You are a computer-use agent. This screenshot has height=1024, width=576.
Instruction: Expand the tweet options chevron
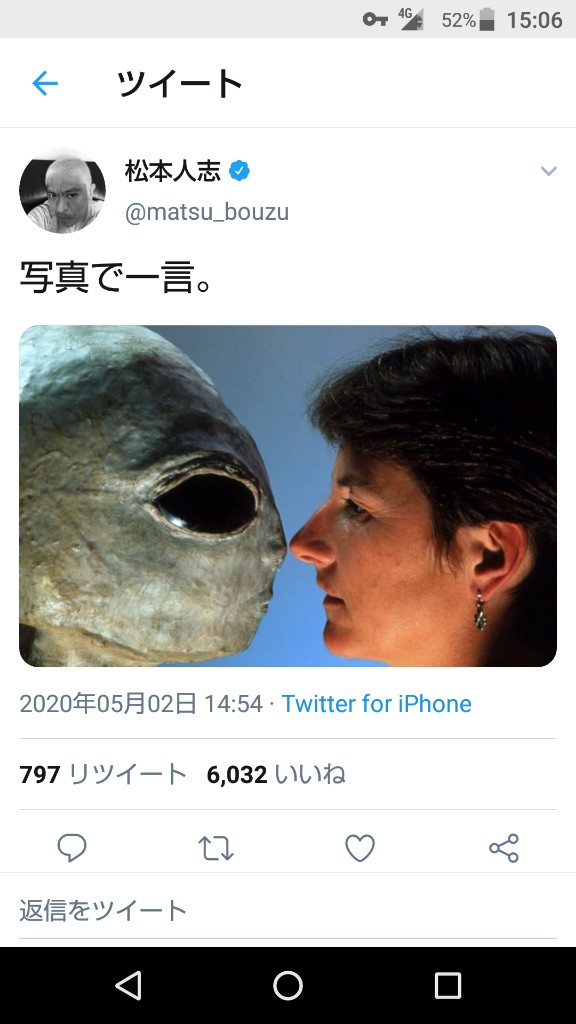click(x=549, y=171)
